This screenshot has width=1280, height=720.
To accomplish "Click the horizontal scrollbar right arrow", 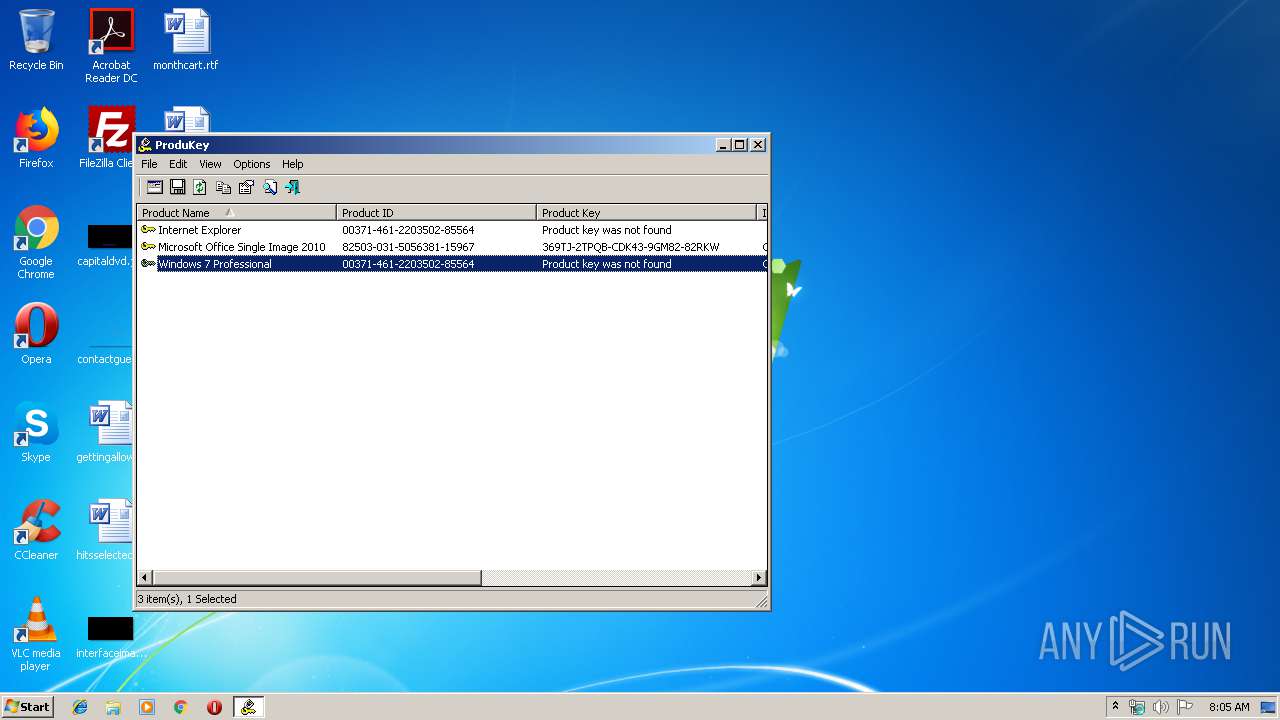I will [x=759, y=577].
